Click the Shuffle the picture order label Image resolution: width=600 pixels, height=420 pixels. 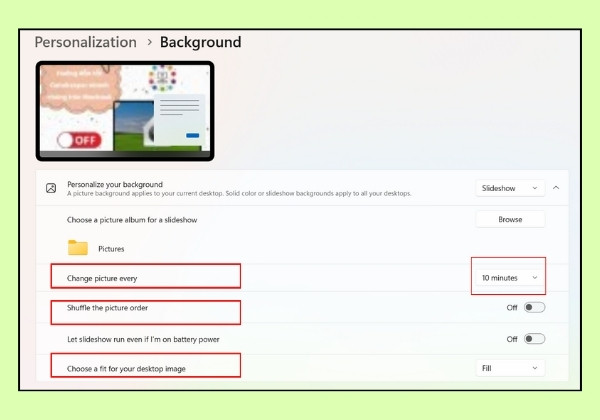pyautogui.click(x=107, y=308)
